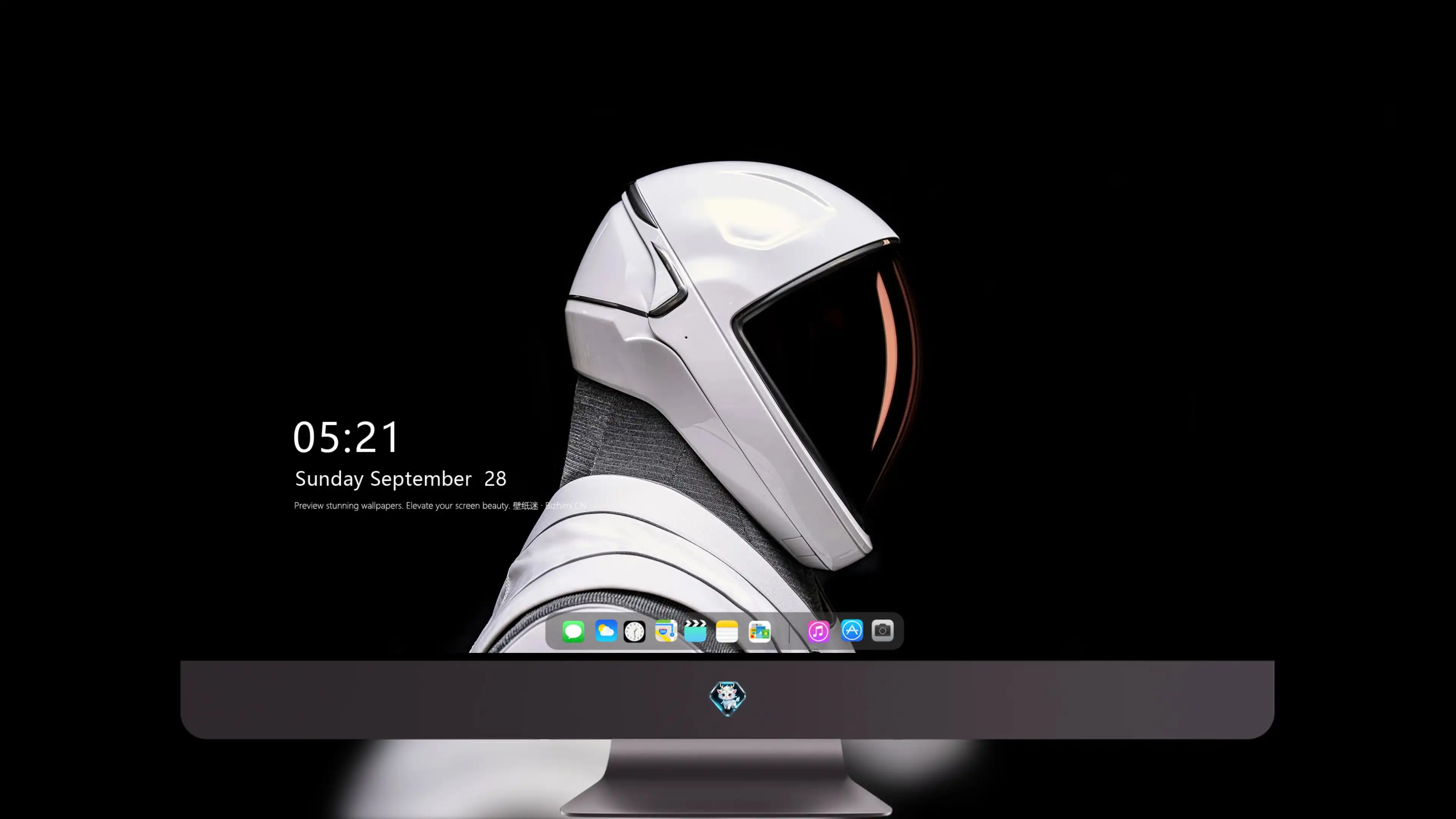Screen dimensions: 1456x819
Task: Open the green Messages app in the dock
Action: click(573, 631)
